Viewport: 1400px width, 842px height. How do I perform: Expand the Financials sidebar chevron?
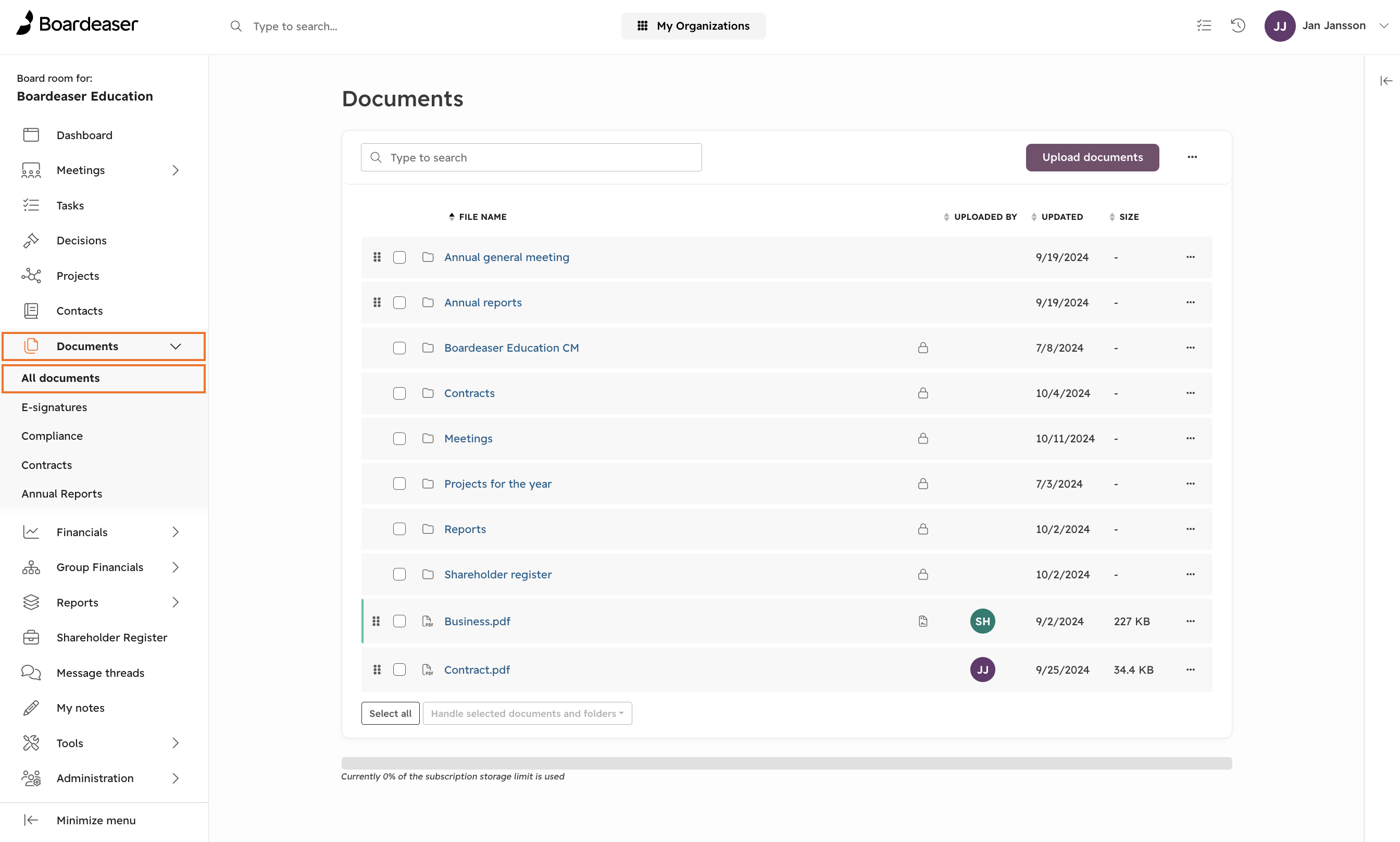[176, 531]
